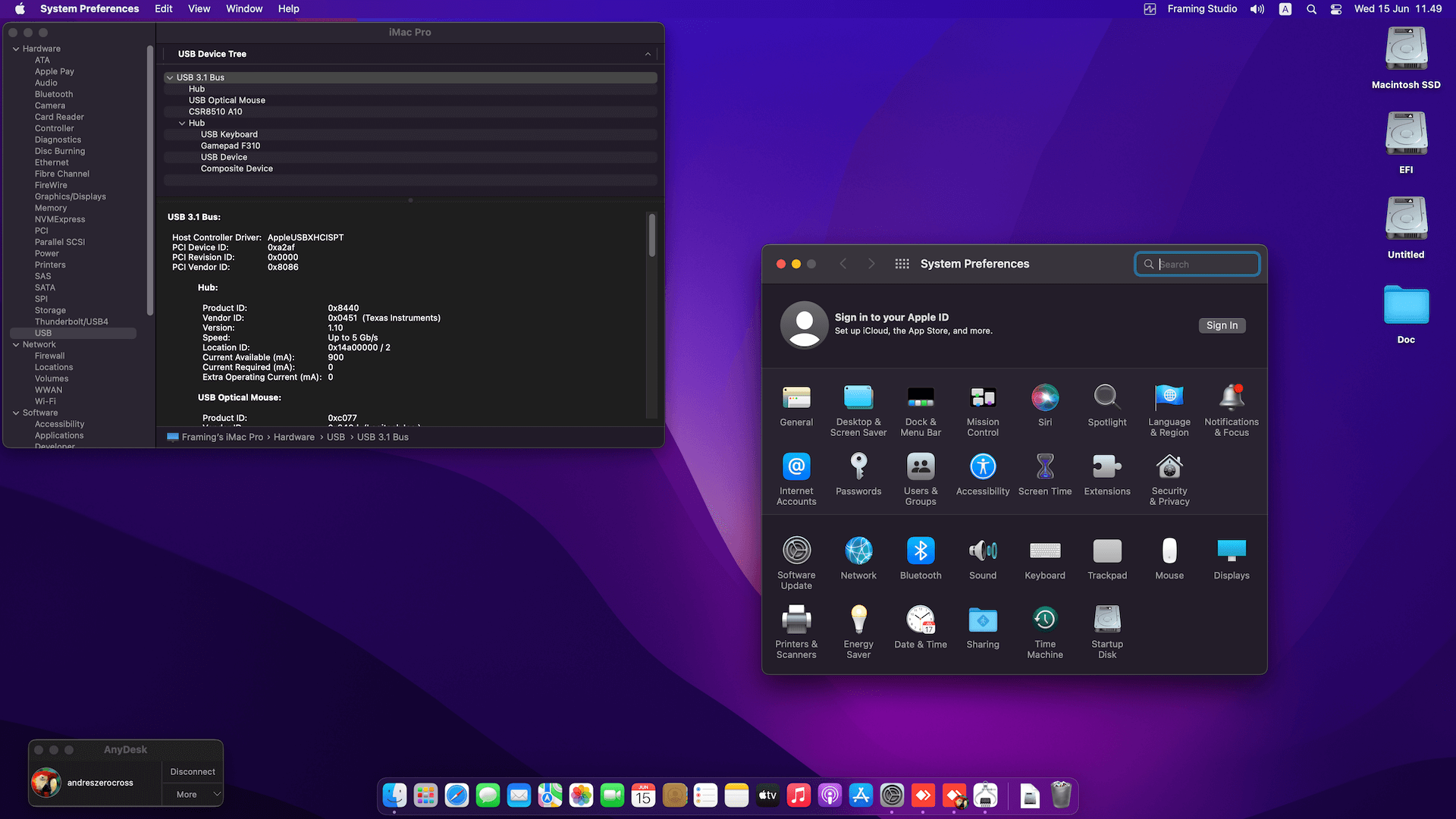Image resolution: width=1456 pixels, height=819 pixels.
Task: Collapse the Software section in sidebar
Action: click(16, 413)
